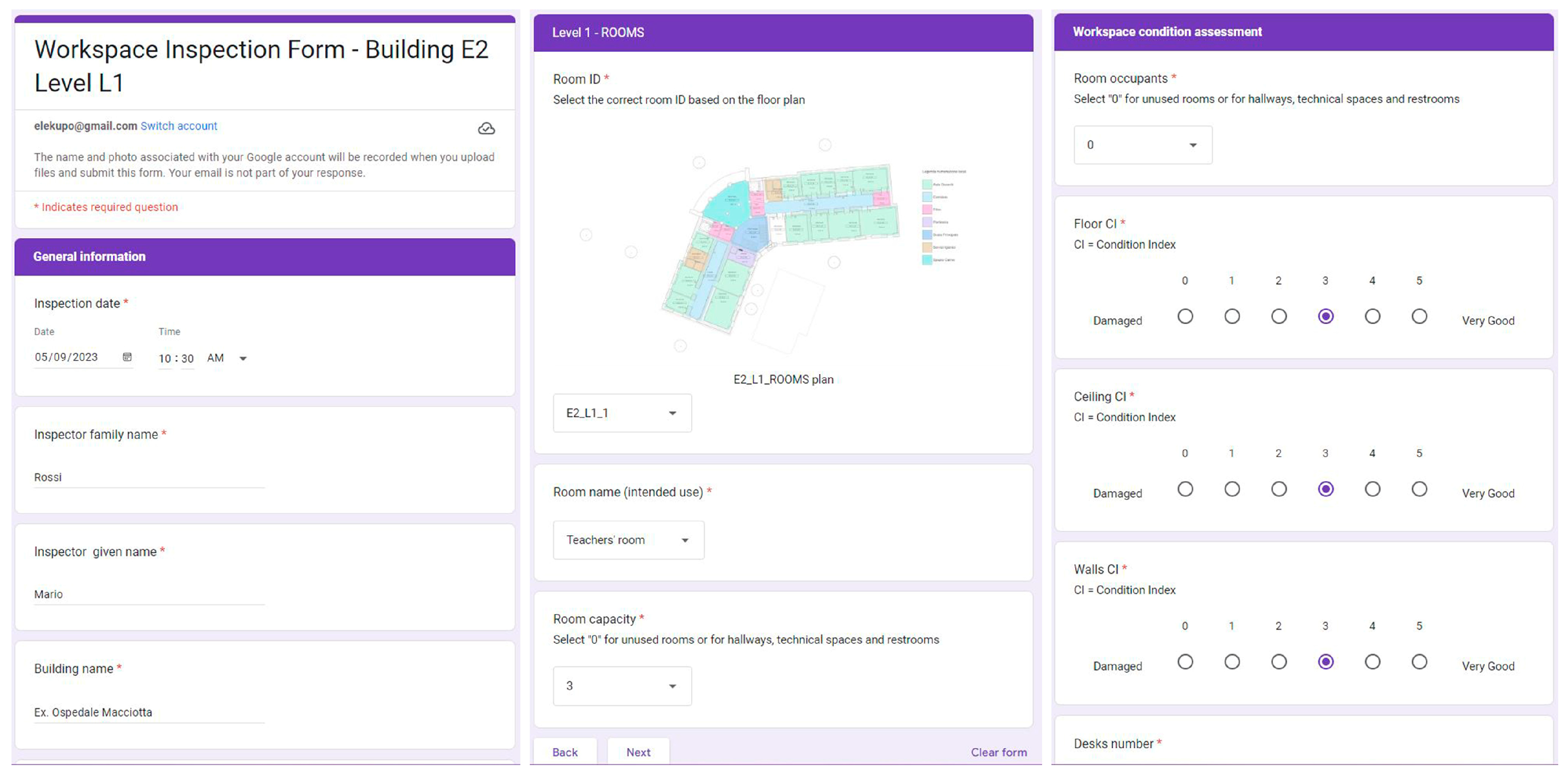
Task: Select Walls CI rating 2
Action: [1278, 662]
